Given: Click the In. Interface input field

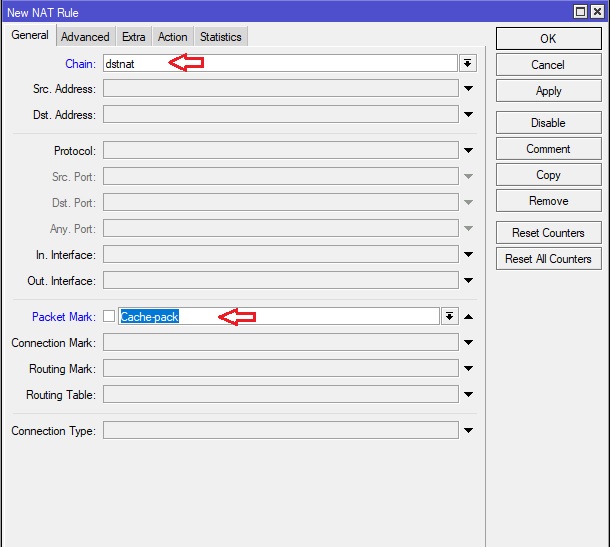Looking at the screenshot, I should [280, 254].
